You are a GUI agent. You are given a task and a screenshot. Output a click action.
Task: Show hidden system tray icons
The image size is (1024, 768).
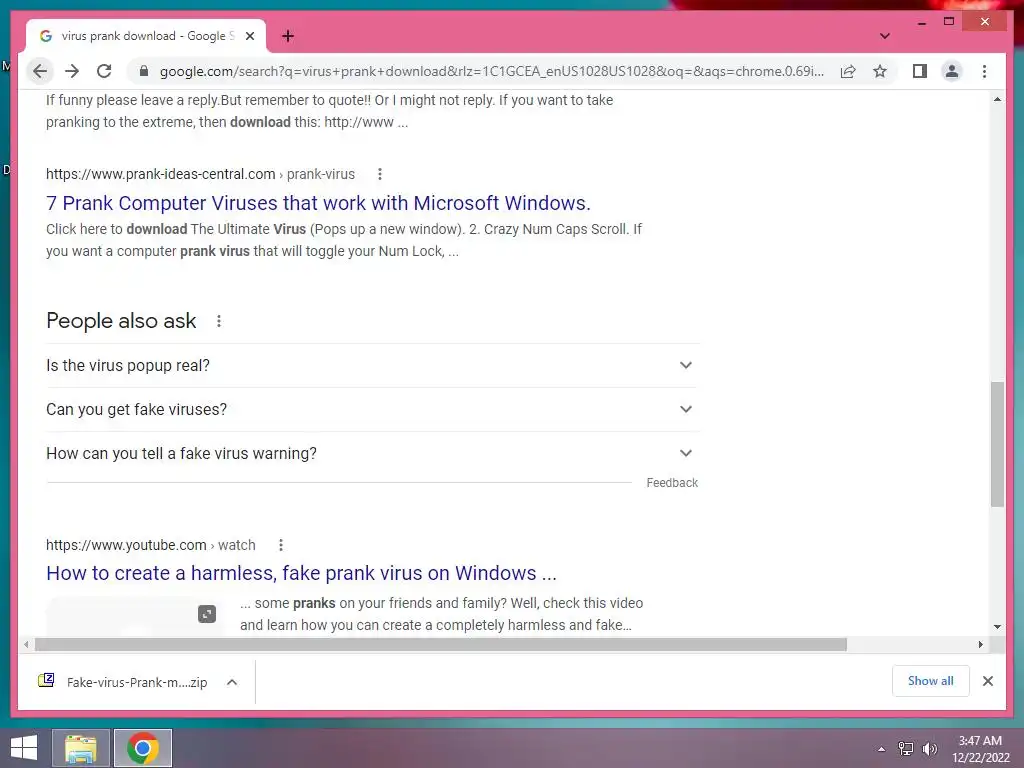(882, 749)
